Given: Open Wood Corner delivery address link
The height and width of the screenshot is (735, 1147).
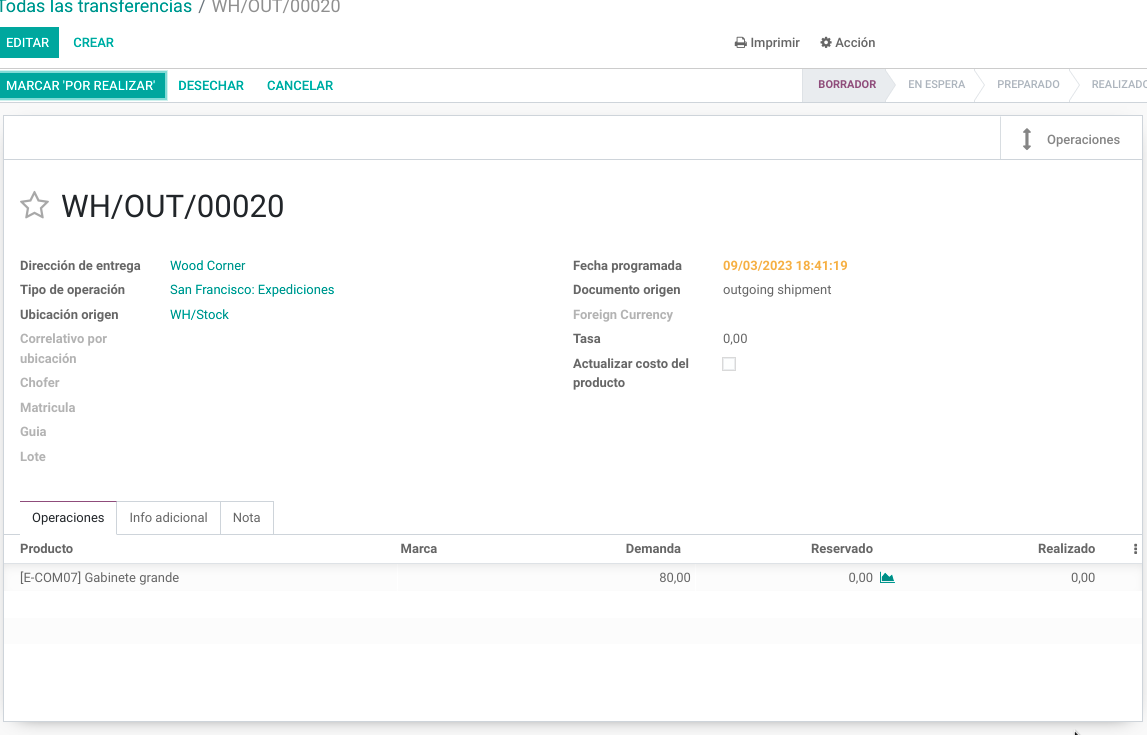Looking at the screenshot, I should (208, 265).
